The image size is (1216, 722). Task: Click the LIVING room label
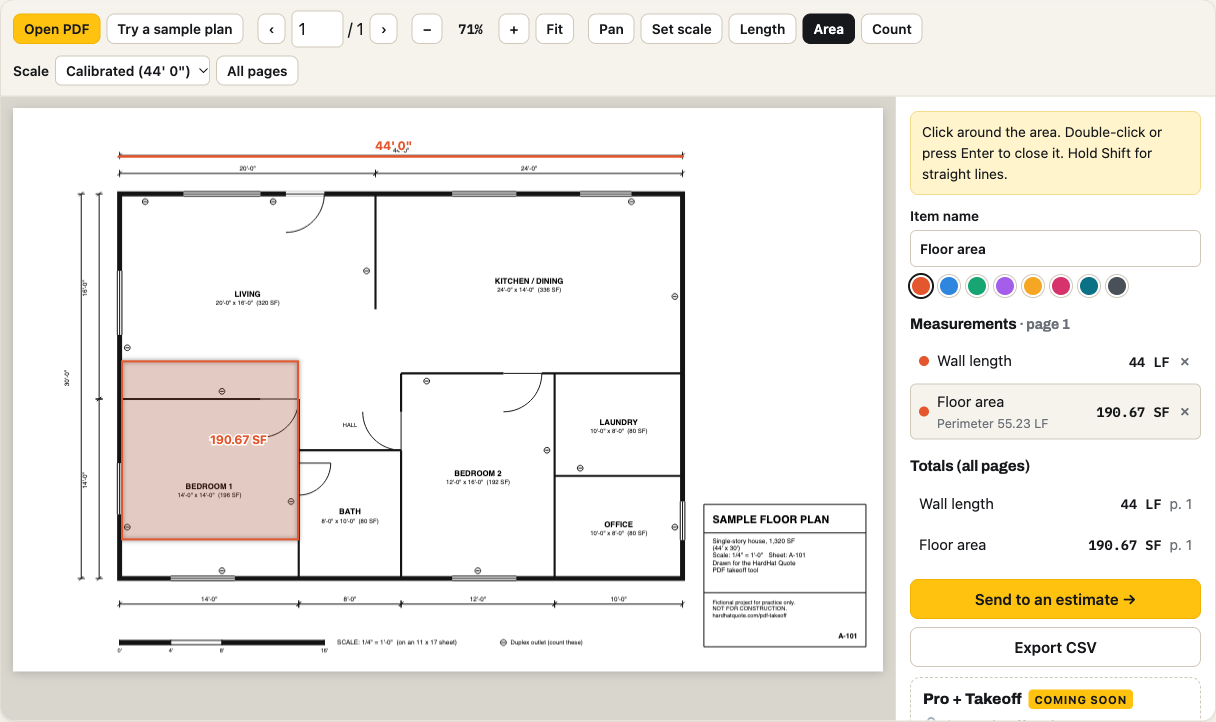[247, 294]
